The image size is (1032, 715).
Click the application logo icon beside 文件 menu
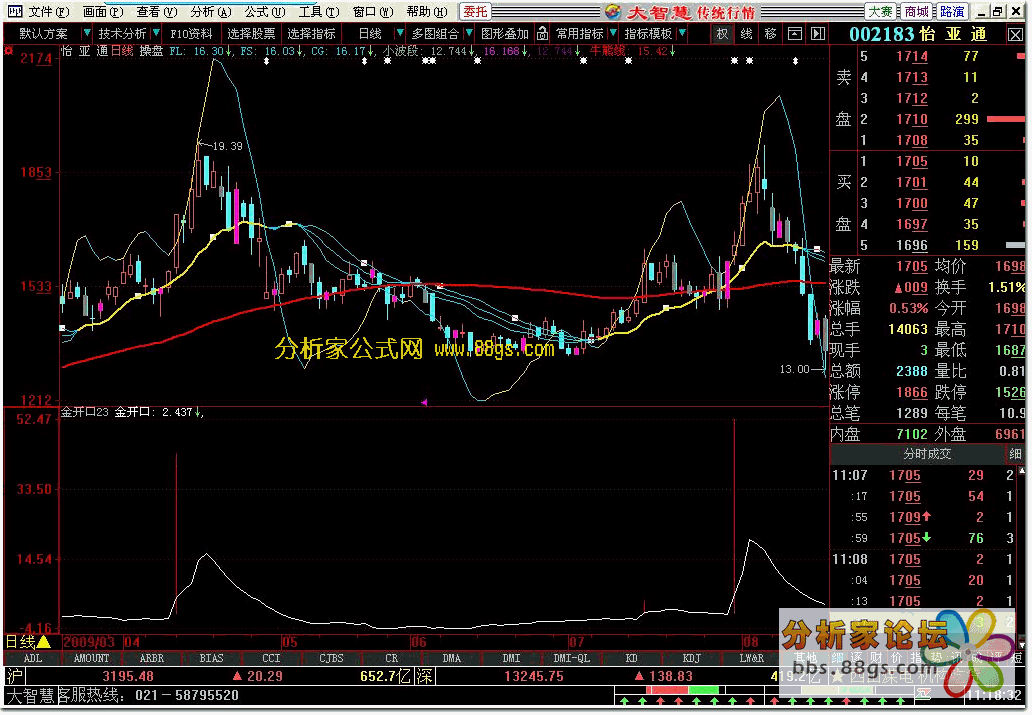pos(14,11)
